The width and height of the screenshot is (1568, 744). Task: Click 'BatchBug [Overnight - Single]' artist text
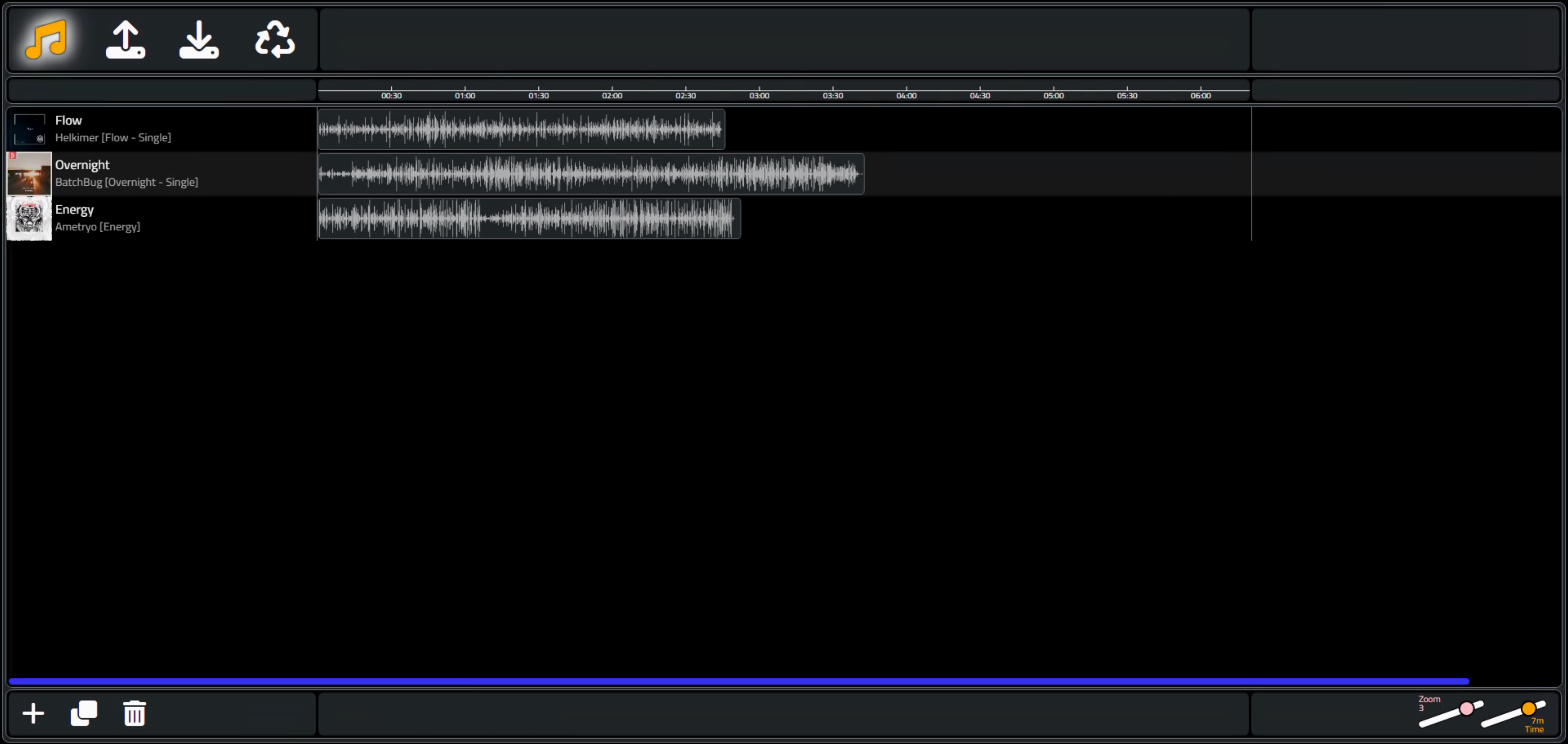(x=127, y=182)
